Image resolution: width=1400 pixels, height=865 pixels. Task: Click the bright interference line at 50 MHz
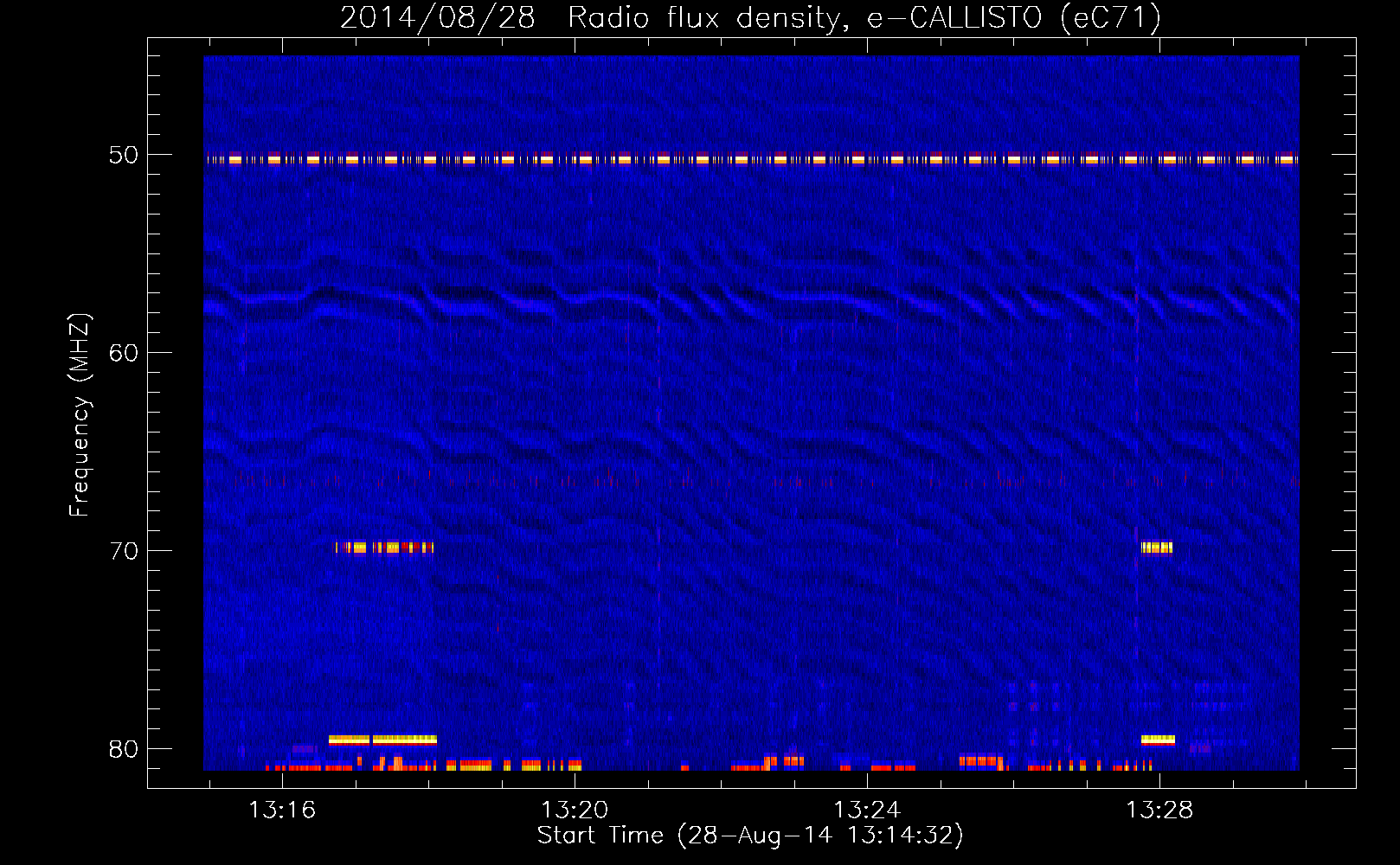pos(751,159)
